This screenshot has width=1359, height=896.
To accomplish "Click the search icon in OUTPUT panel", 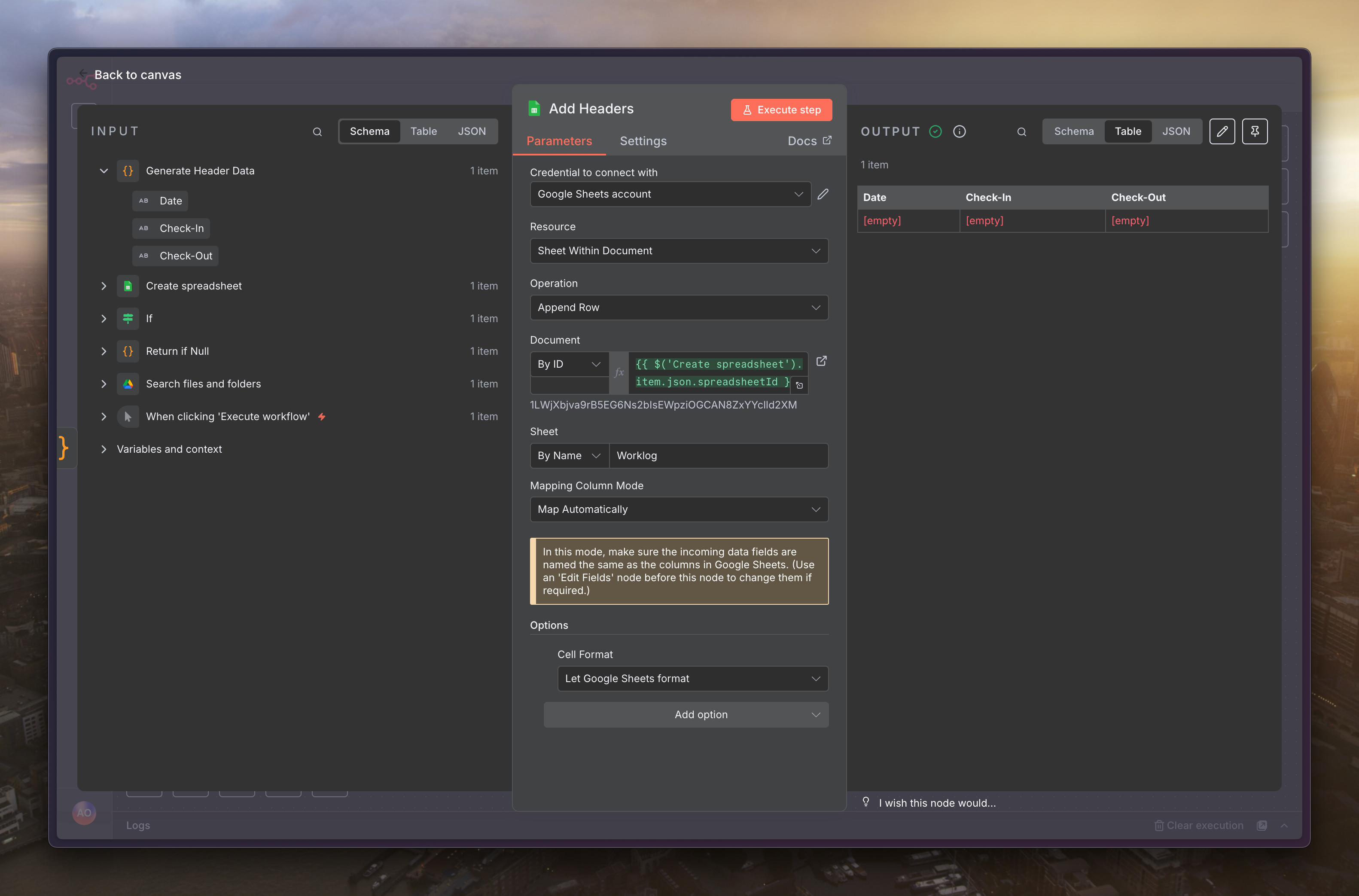I will pyautogui.click(x=1021, y=132).
